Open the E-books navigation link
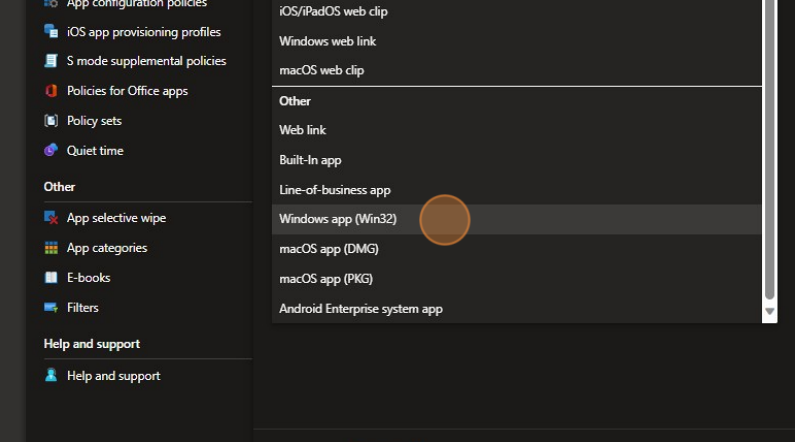795x442 pixels. coord(88,278)
